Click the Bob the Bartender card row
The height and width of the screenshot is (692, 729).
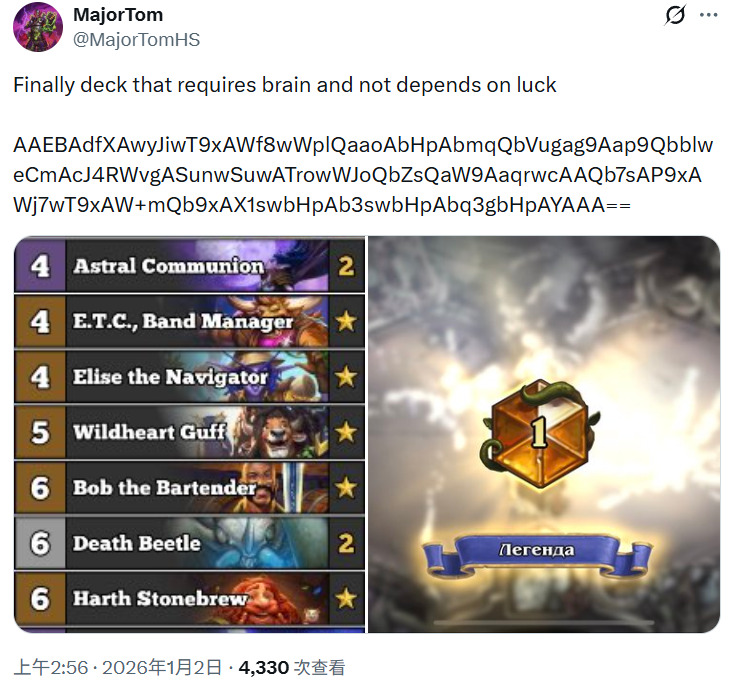pos(190,487)
